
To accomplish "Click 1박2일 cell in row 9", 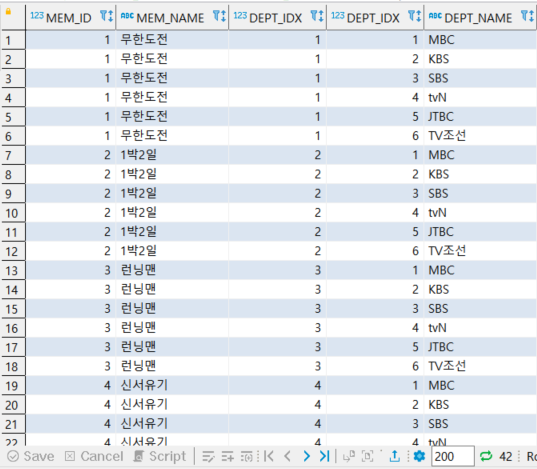I will click(172, 193).
